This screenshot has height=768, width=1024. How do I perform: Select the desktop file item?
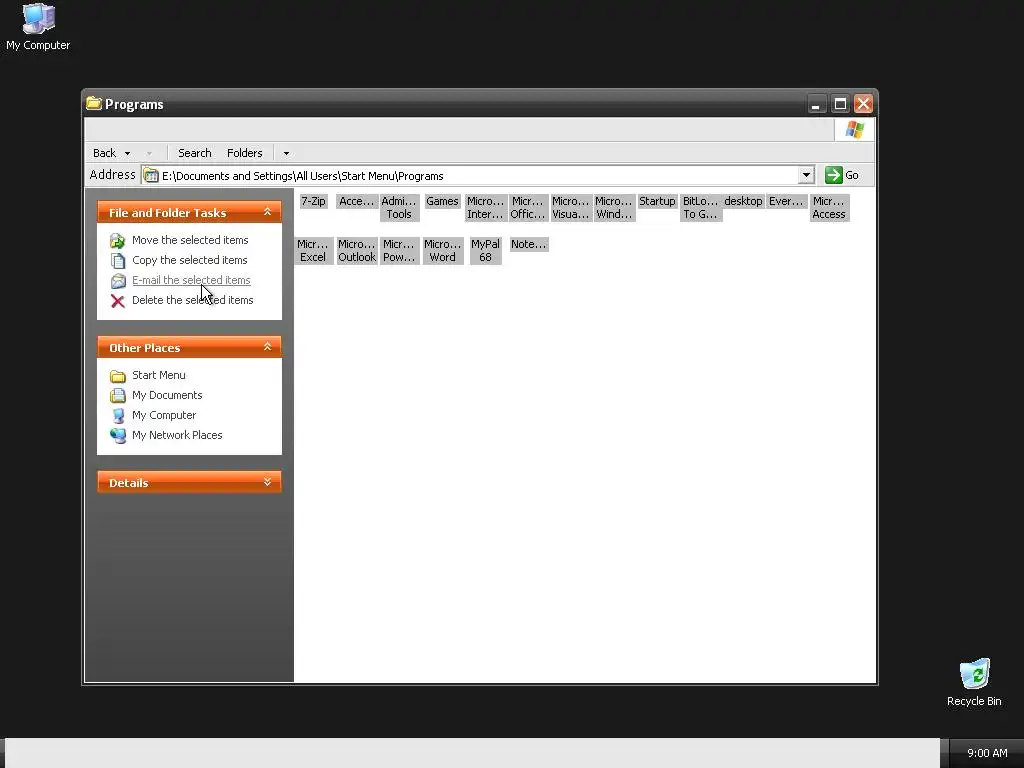[743, 202]
